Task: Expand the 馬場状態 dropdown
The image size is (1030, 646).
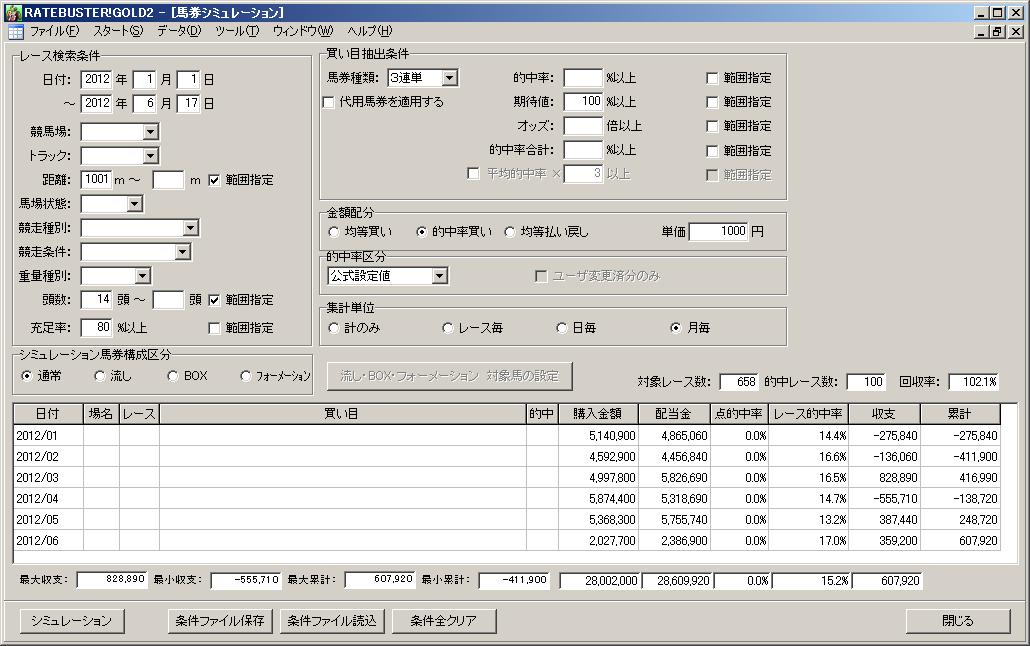Action: [135, 204]
